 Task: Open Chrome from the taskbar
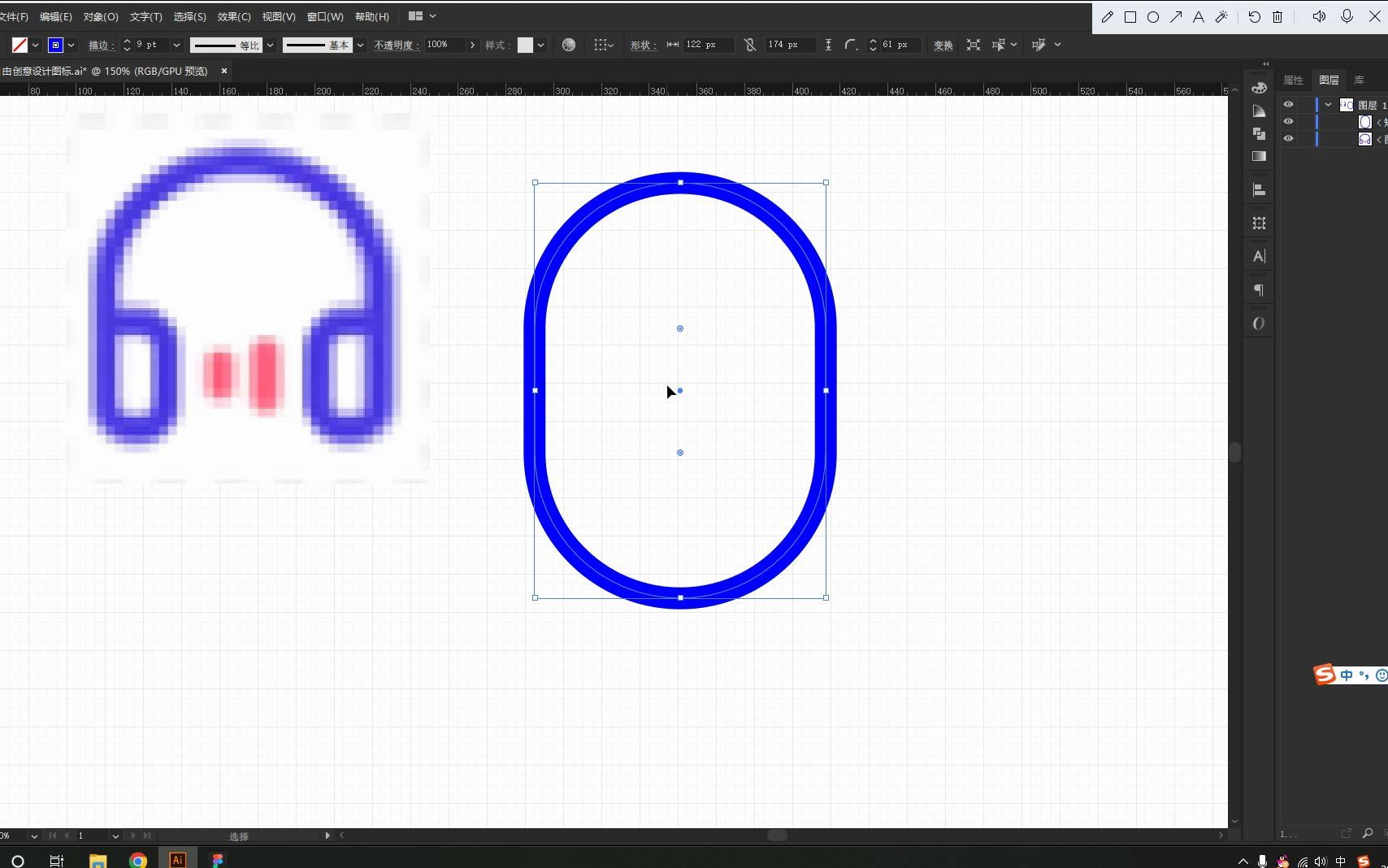click(138, 860)
